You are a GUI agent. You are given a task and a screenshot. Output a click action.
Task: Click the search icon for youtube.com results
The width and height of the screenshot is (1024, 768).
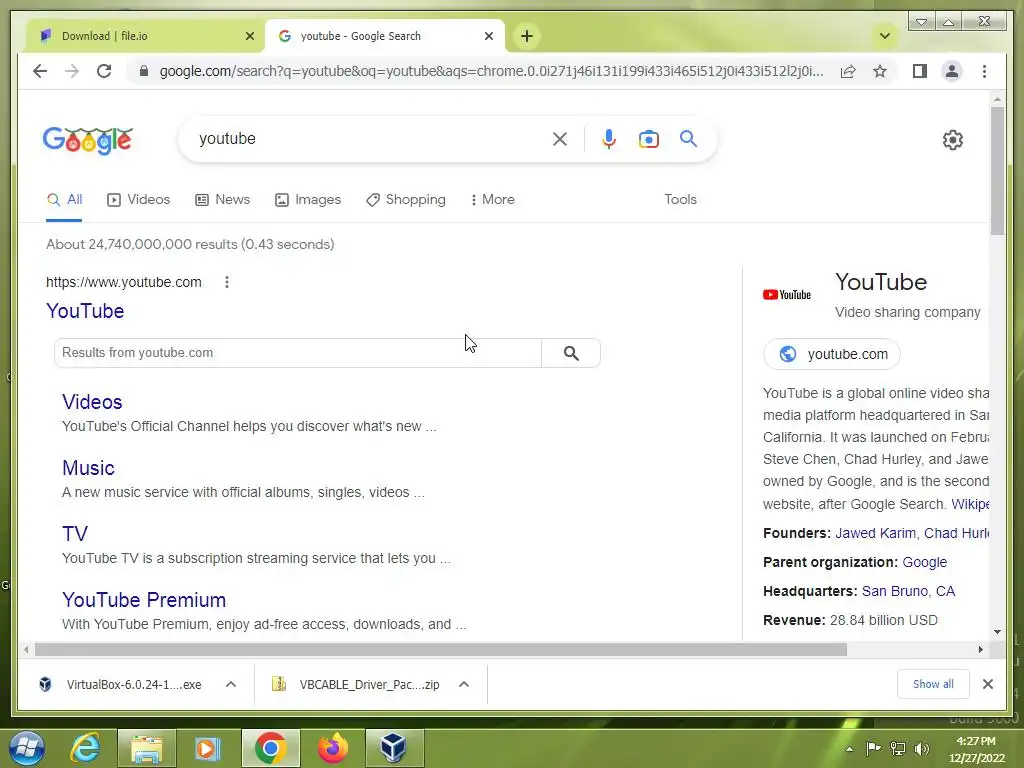[571, 353]
